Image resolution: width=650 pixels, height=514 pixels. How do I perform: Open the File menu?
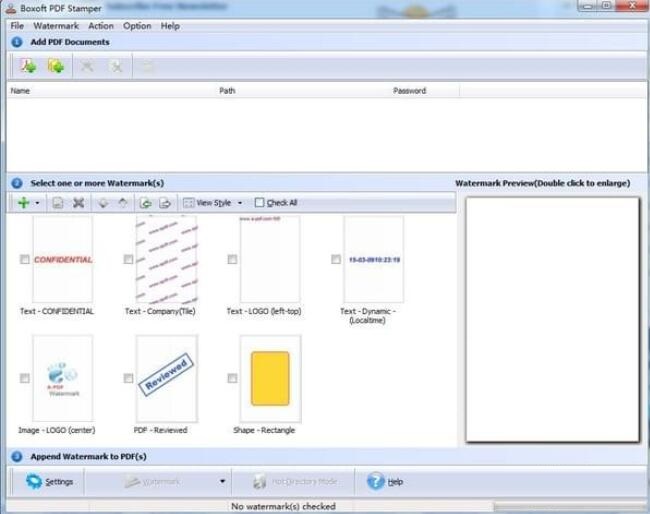click(17, 26)
